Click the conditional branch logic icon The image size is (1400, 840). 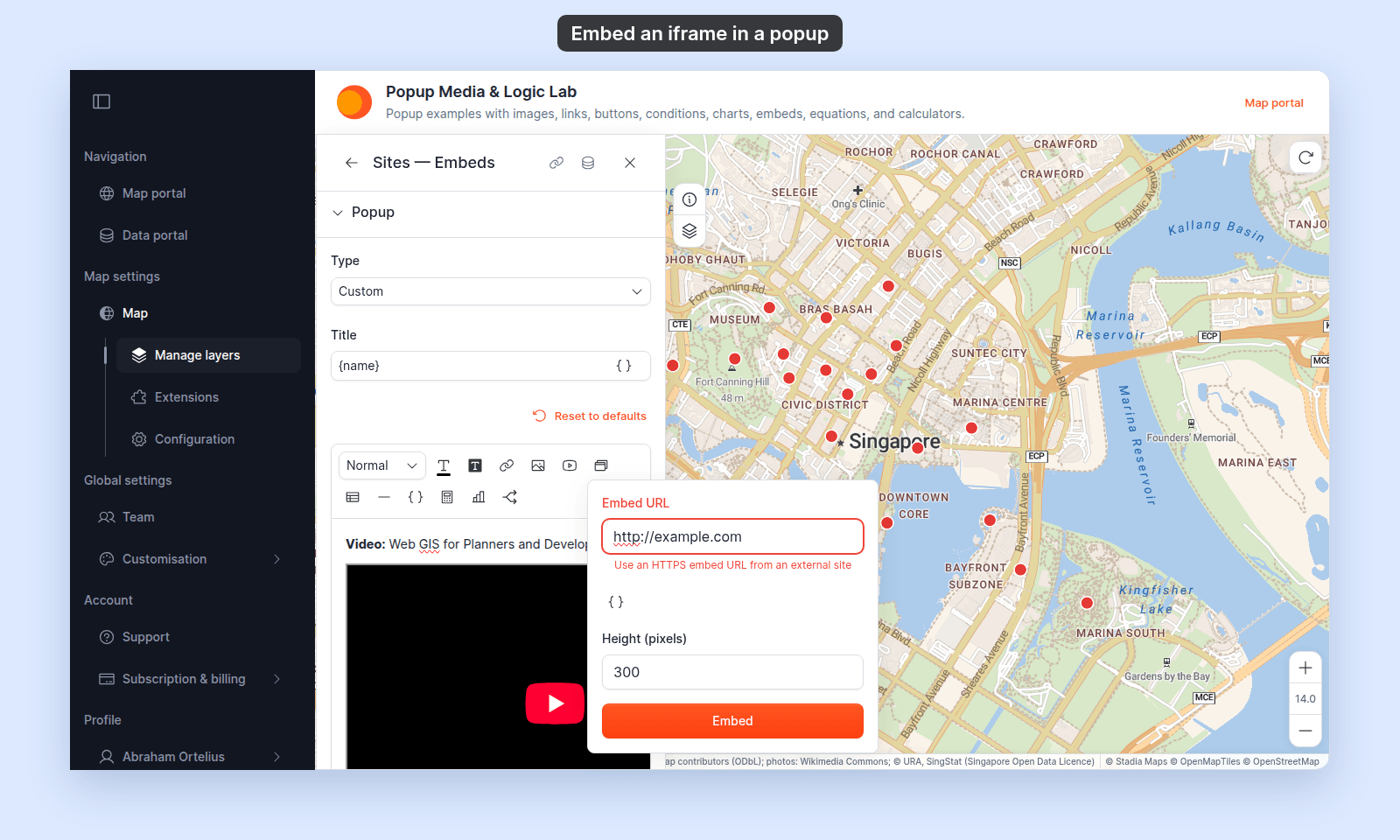coord(510,497)
